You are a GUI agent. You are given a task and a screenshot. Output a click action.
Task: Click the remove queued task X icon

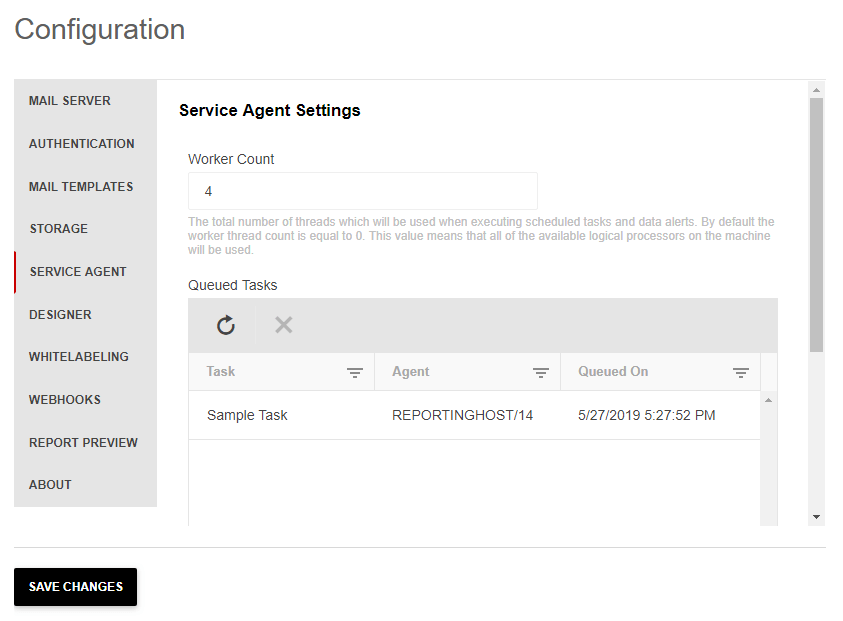[x=283, y=325]
